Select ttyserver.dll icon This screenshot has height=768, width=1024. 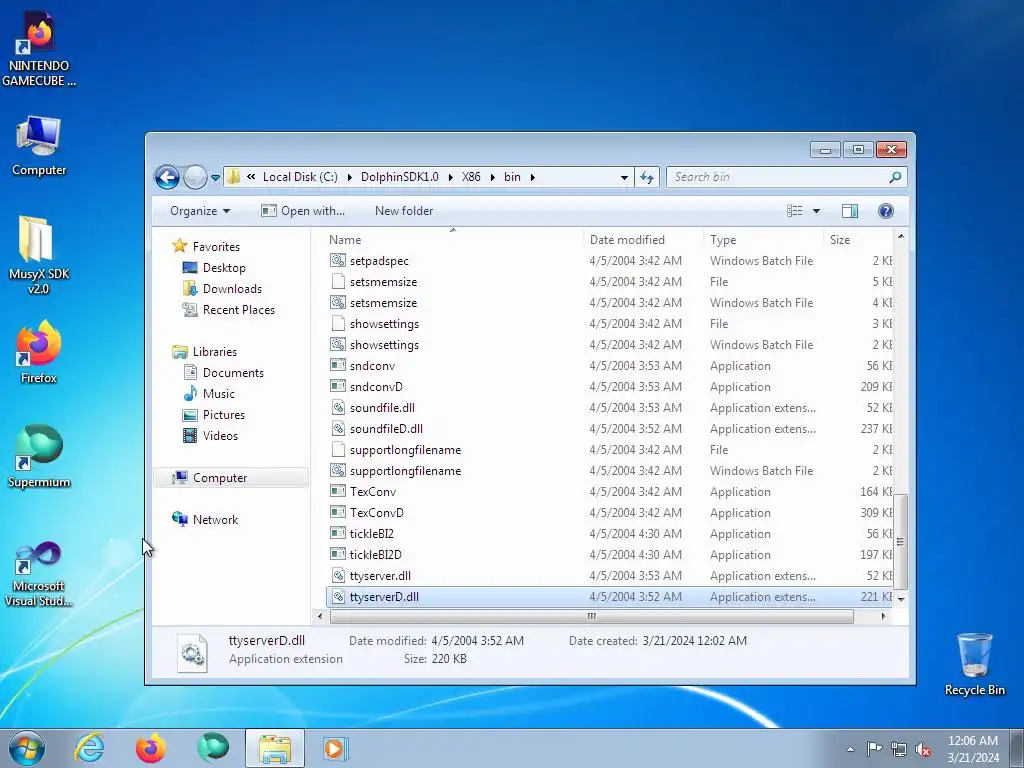338,575
